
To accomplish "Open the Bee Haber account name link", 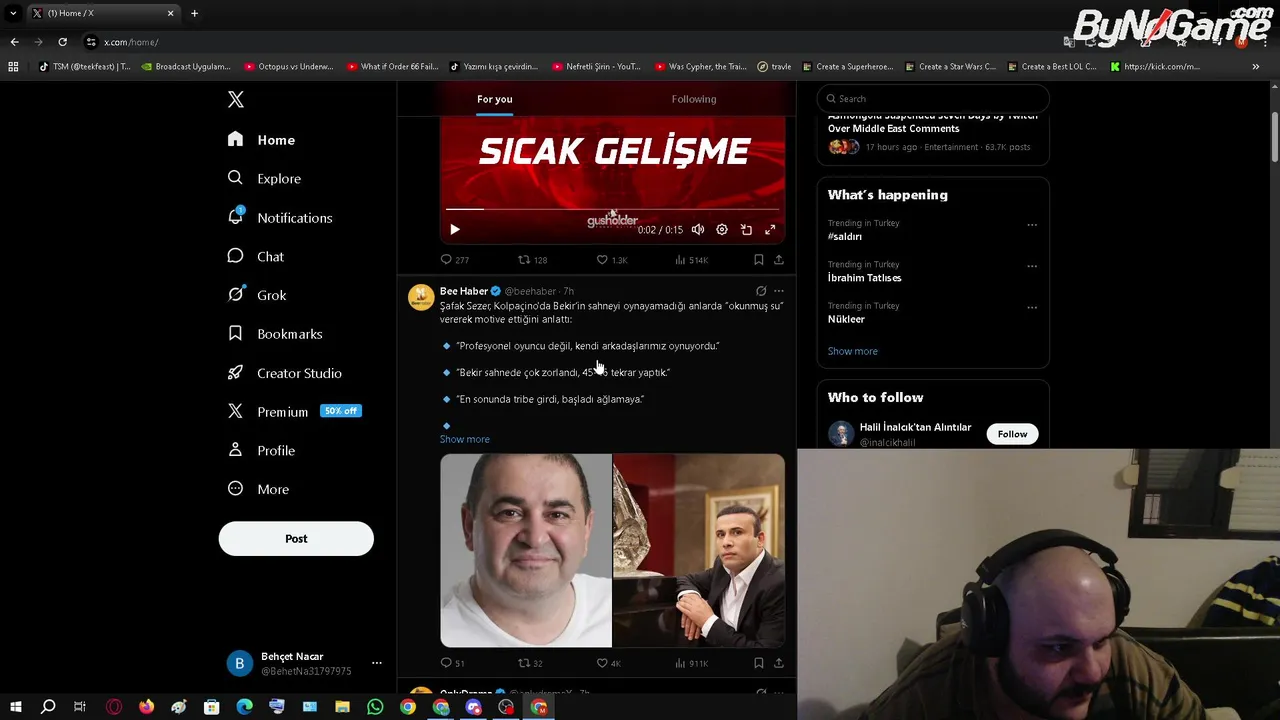I will (x=464, y=291).
